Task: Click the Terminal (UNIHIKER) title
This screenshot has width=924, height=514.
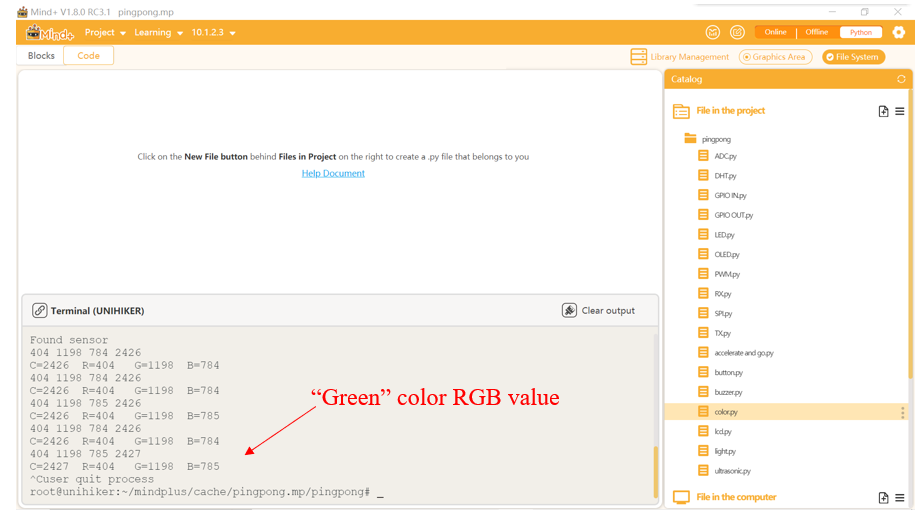Action: (x=97, y=311)
